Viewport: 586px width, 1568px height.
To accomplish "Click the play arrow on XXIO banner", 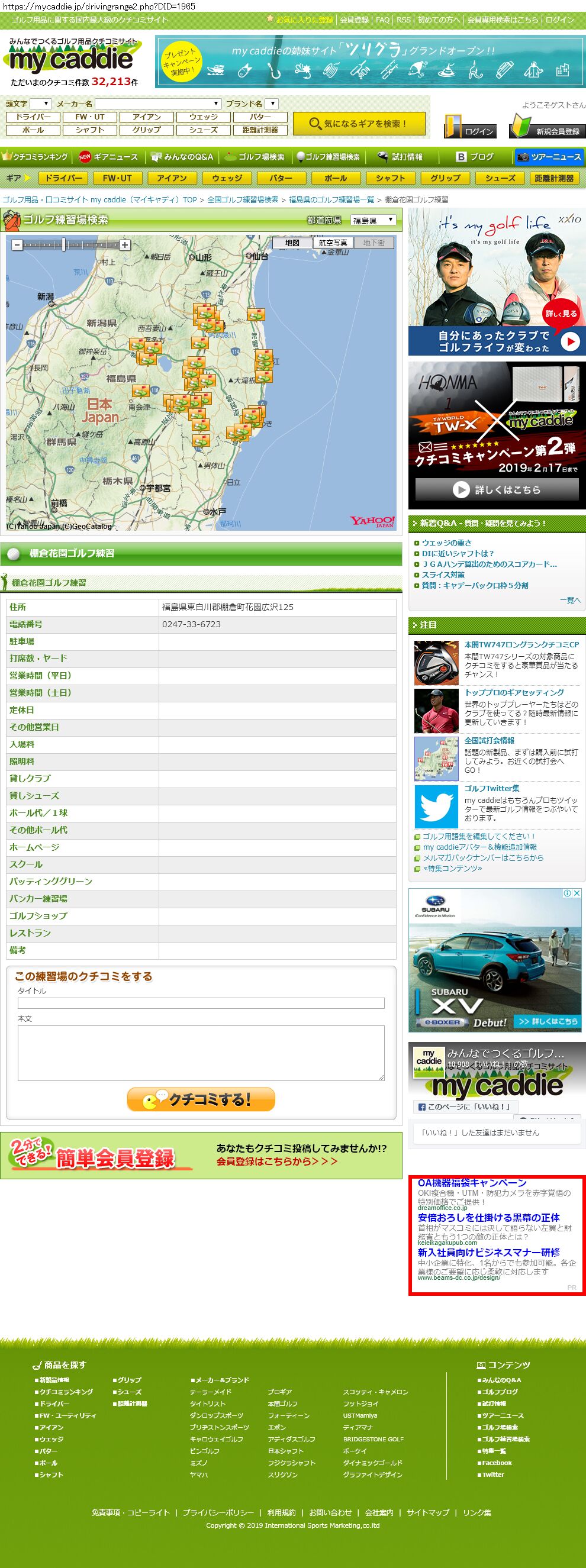I will [570, 341].
